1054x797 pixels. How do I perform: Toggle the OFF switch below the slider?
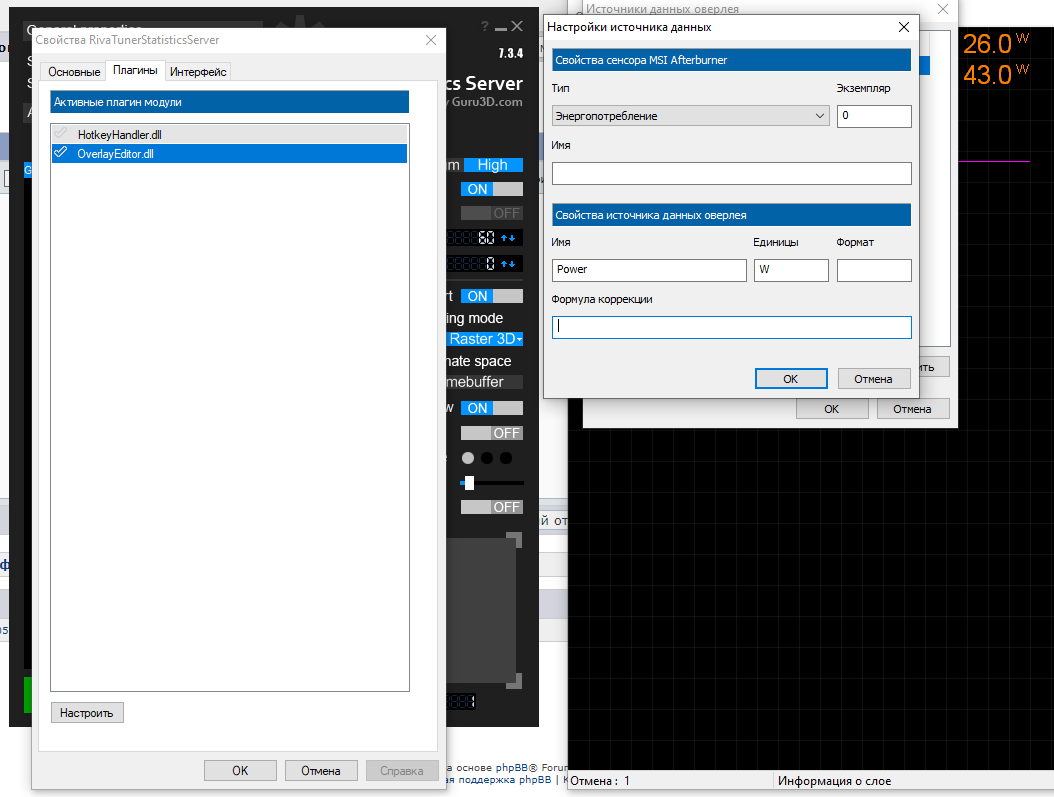click(x=491, y=507)
